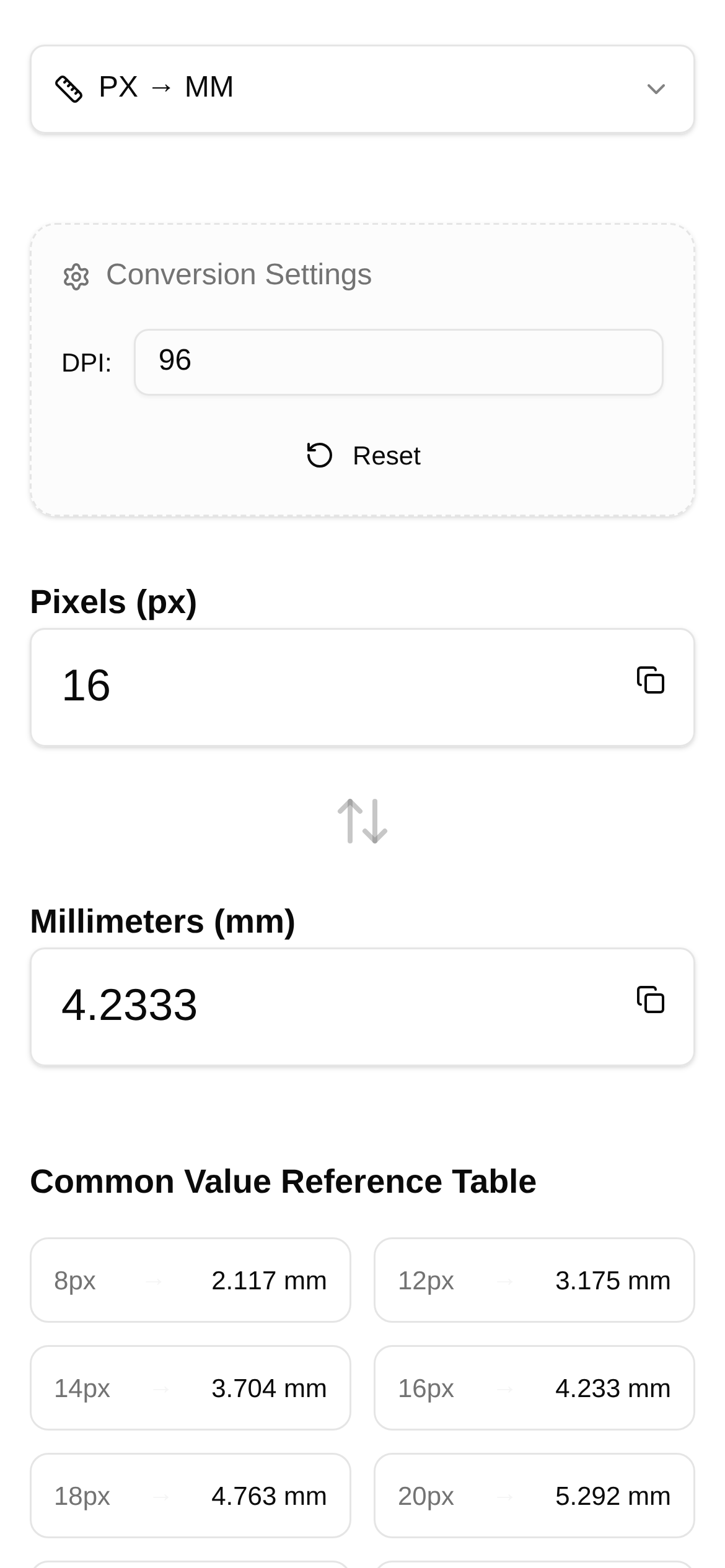The image size is (725, 1568).
Task: Copy the Millimeters result
Action: tap(651, 1000)
